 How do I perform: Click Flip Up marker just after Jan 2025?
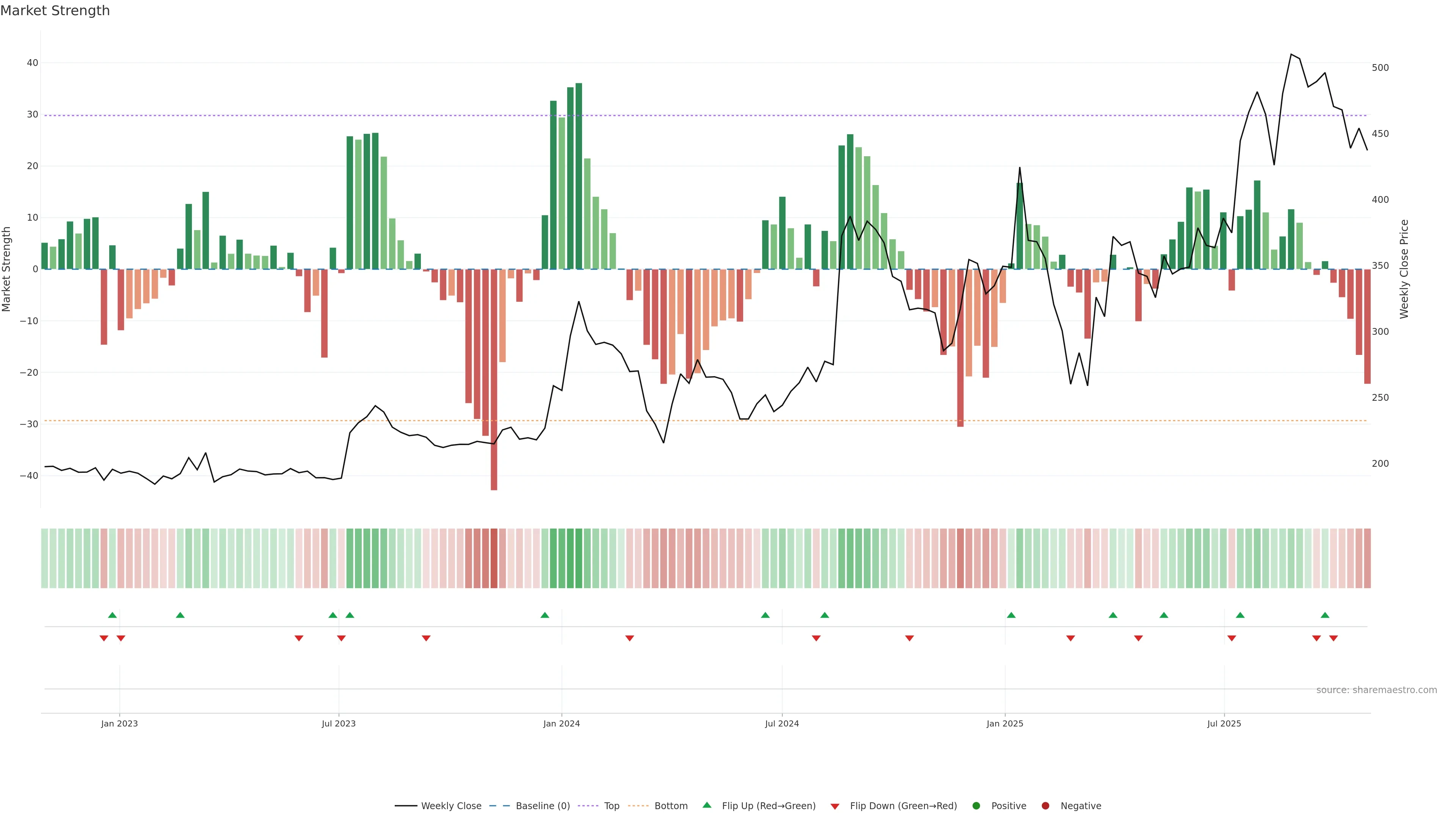(1011, 615)
